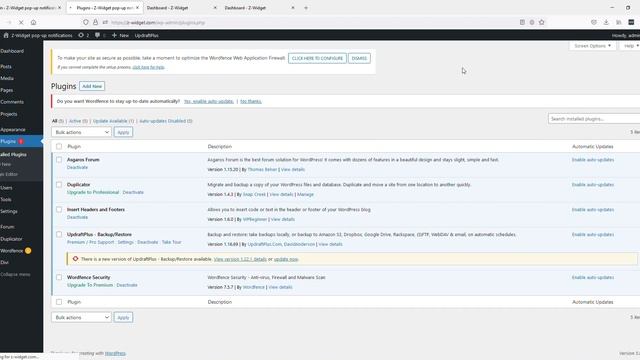Open Settings in the sidebar menu

9,211
